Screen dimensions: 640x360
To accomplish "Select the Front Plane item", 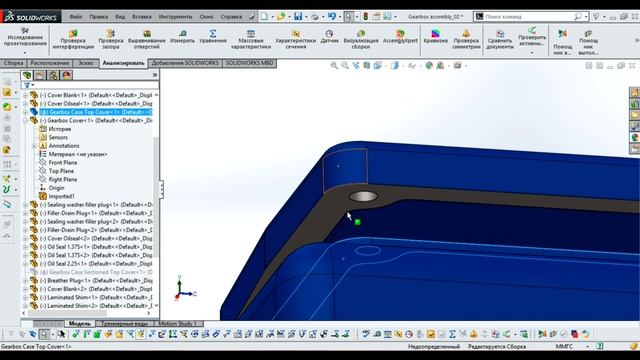I will click(62, 162).
